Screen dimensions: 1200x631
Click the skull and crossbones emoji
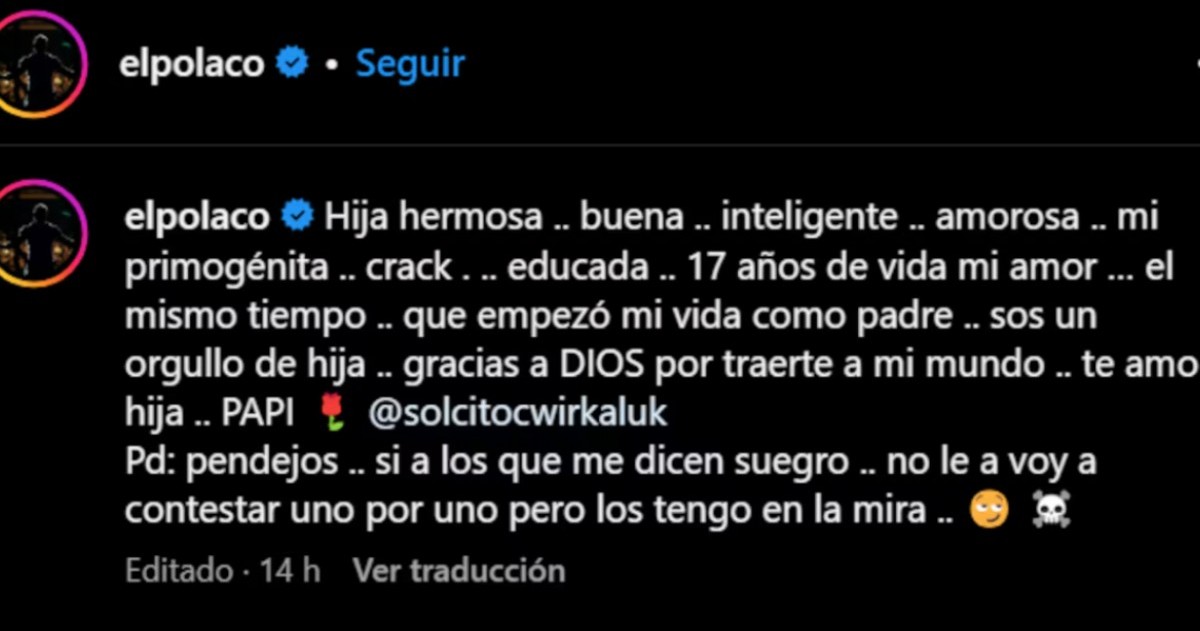pyautogui.click(x=1051, y=512)
